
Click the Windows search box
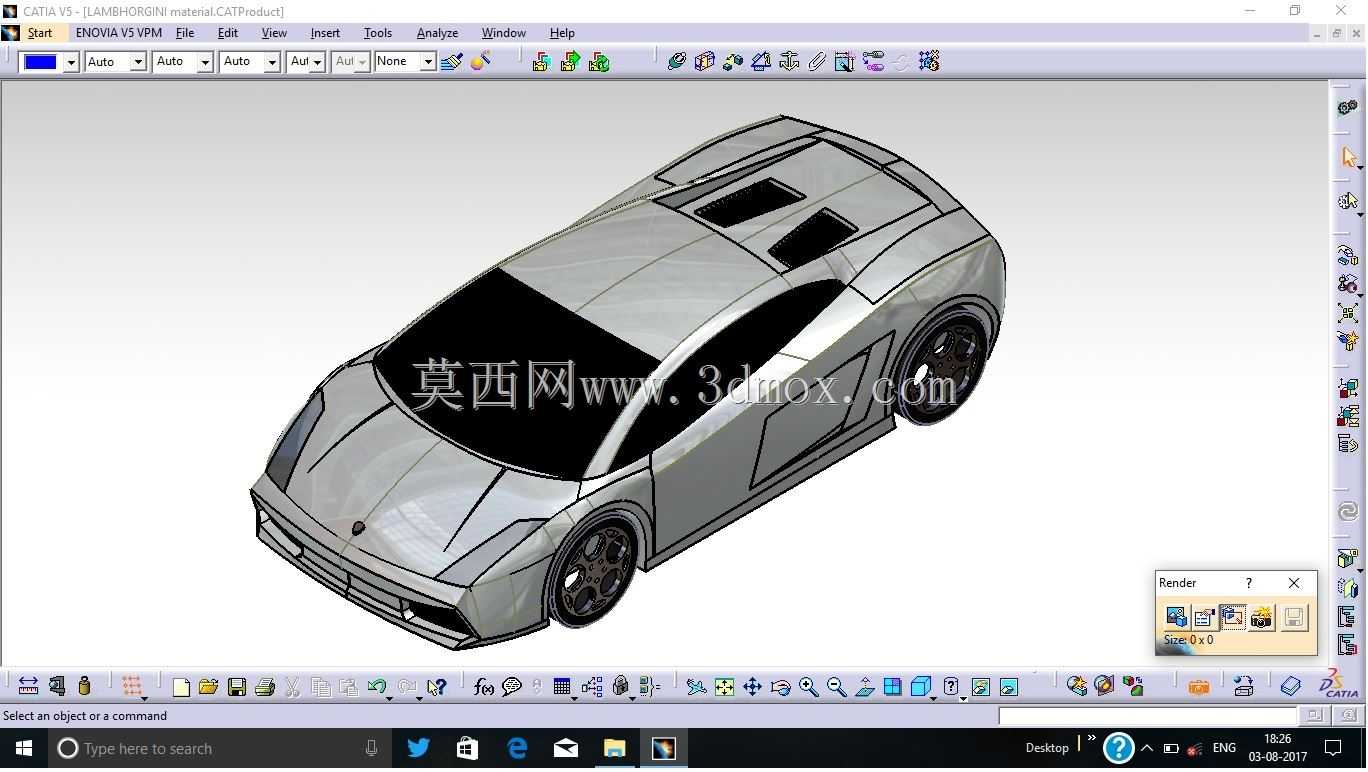point(218,748)
